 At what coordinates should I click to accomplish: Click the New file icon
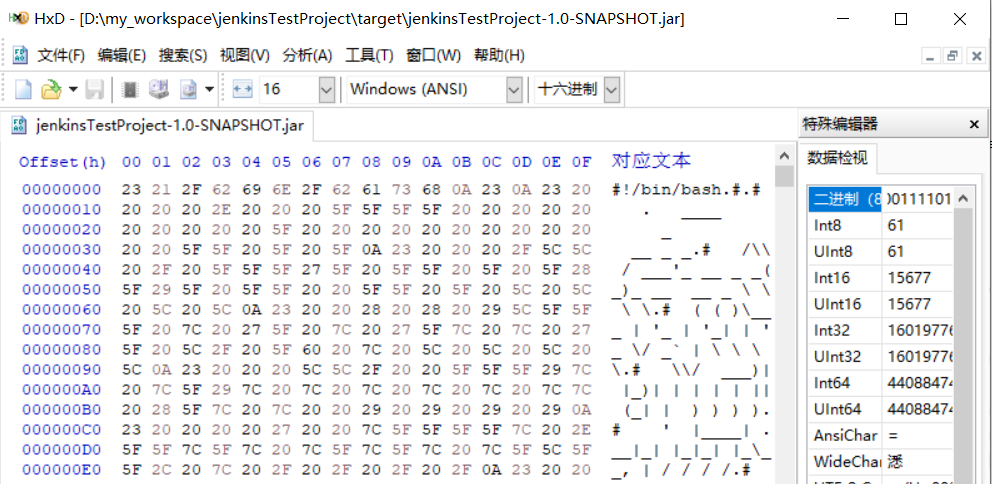click(23, 89)
